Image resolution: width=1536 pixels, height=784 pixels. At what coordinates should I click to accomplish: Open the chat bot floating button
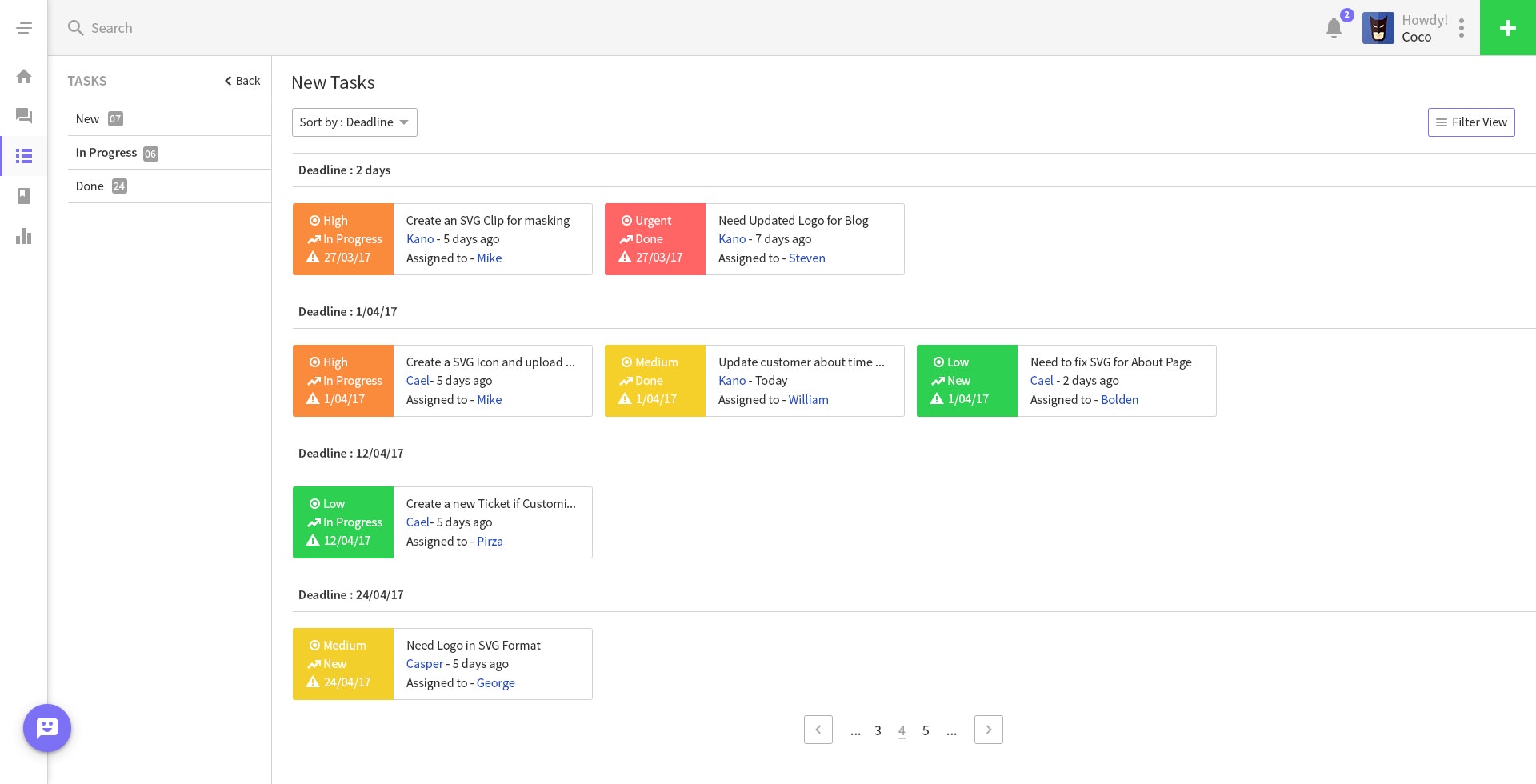point(47,728)
